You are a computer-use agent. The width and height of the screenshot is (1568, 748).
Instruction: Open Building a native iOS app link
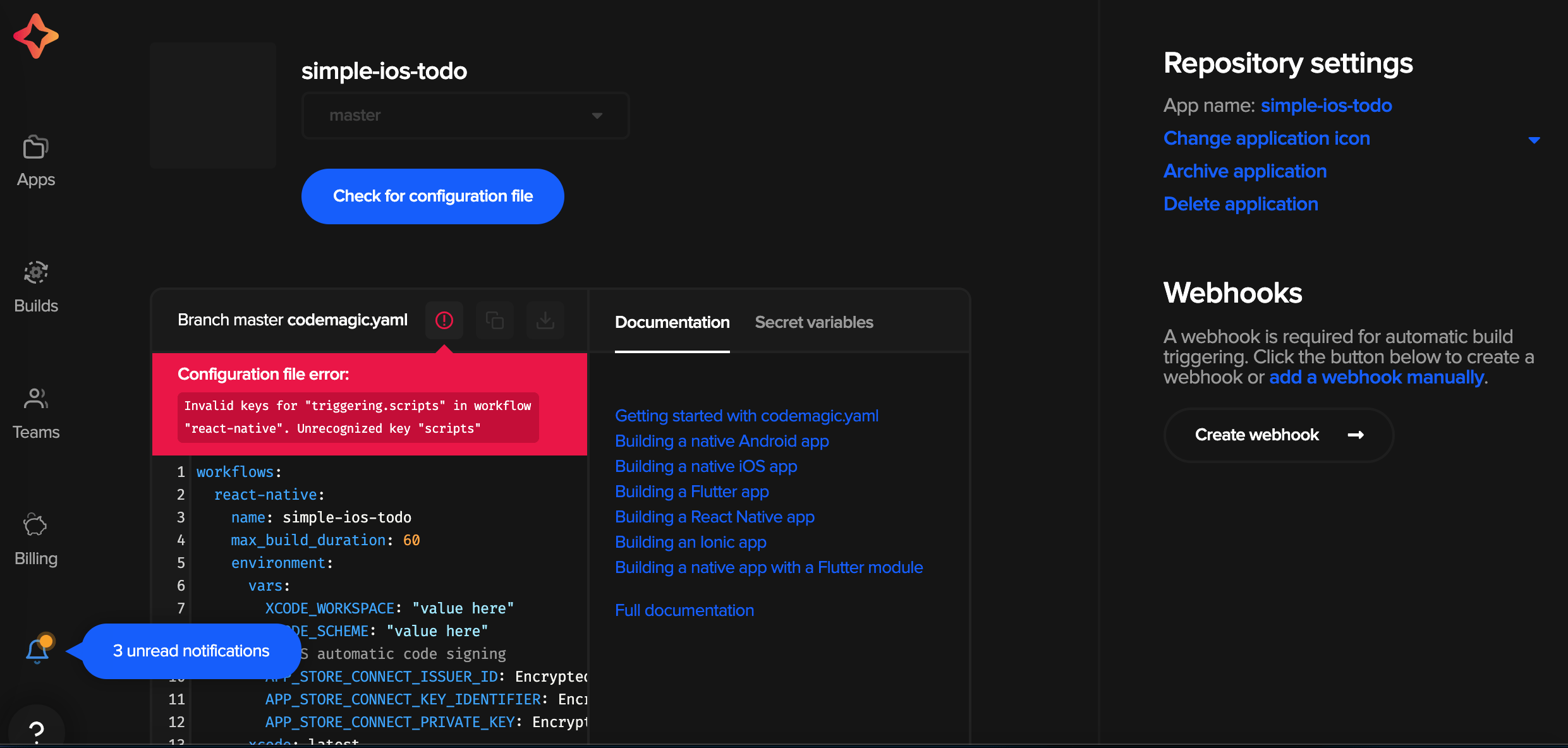click(x=706, y=466)
